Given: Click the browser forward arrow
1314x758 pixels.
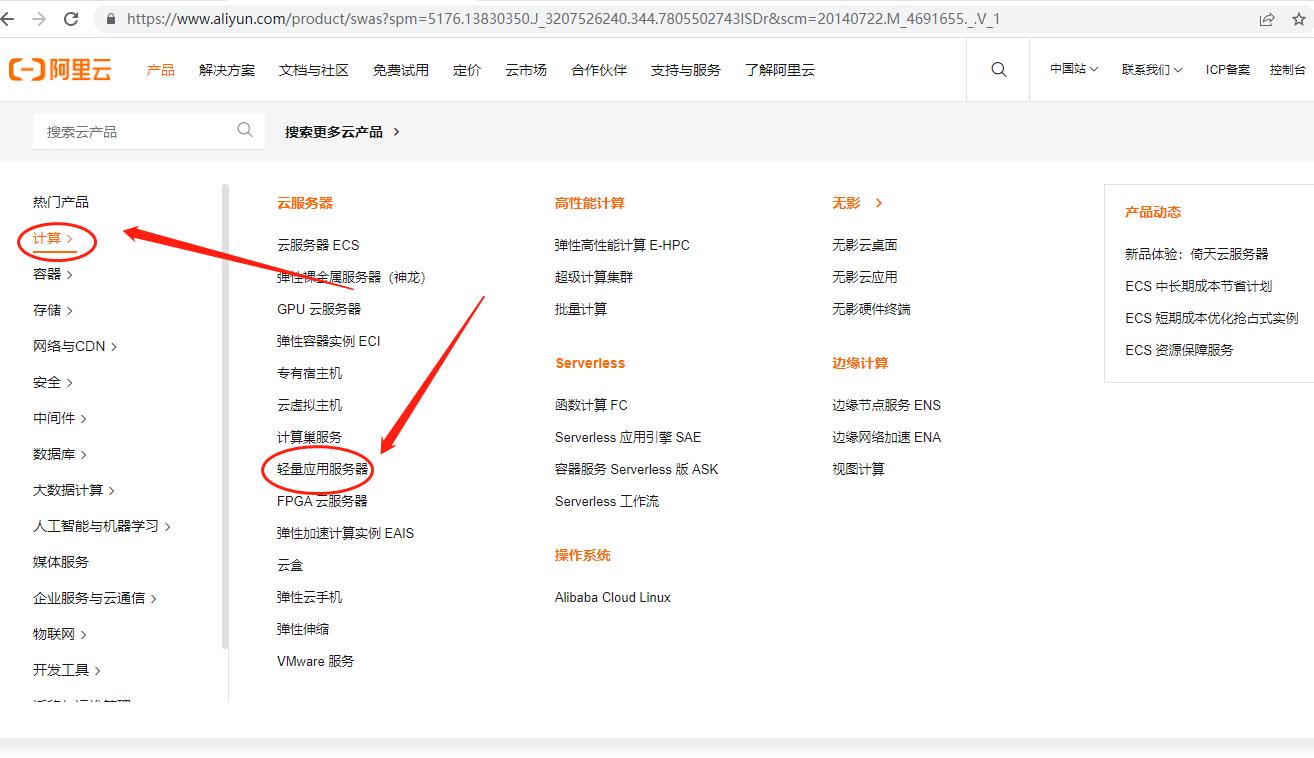Looking at the screenshot, I should pyautogui.click(x=40, y=17).
